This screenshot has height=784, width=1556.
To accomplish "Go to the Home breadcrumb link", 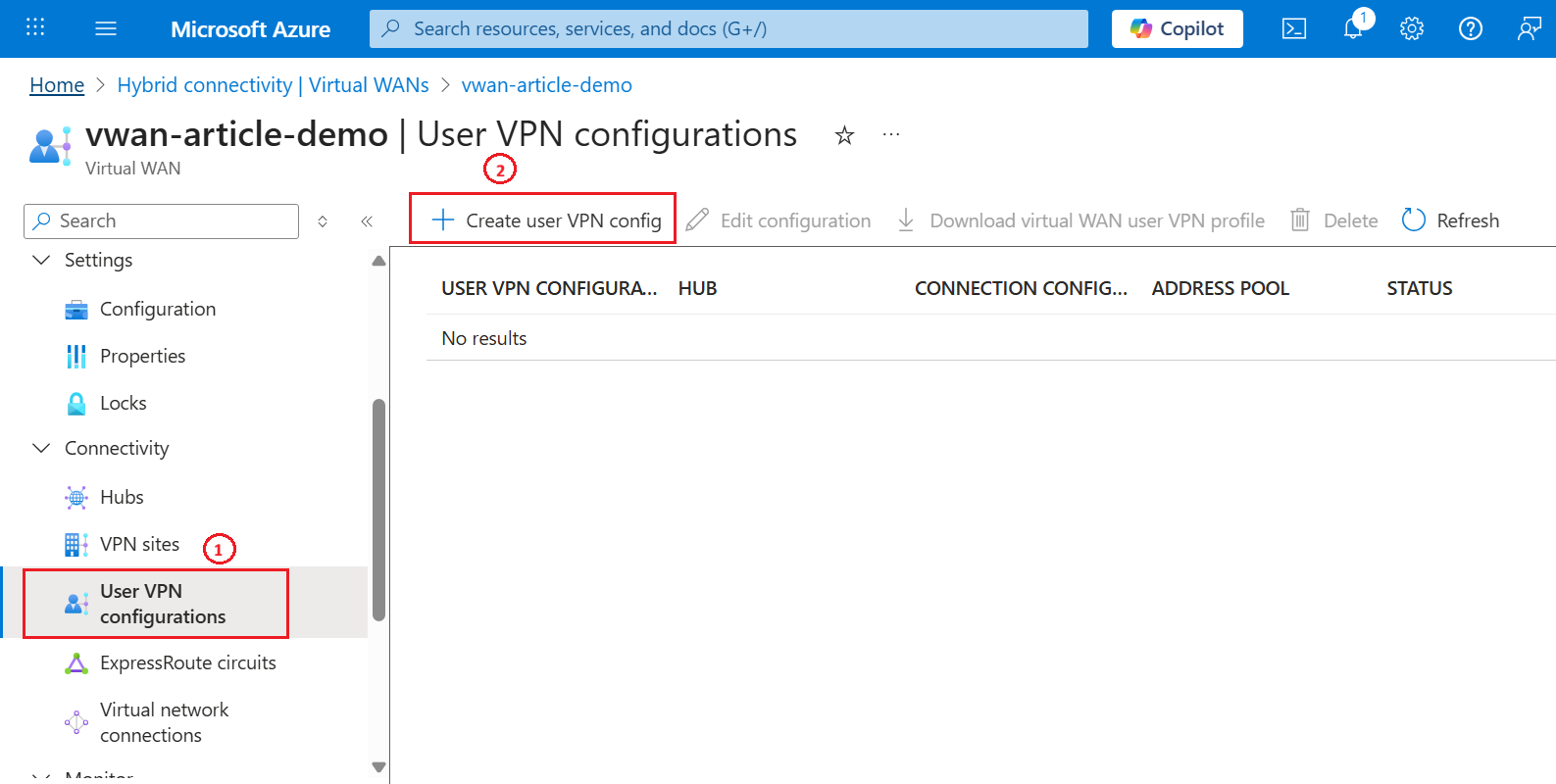I will [57, 85].
